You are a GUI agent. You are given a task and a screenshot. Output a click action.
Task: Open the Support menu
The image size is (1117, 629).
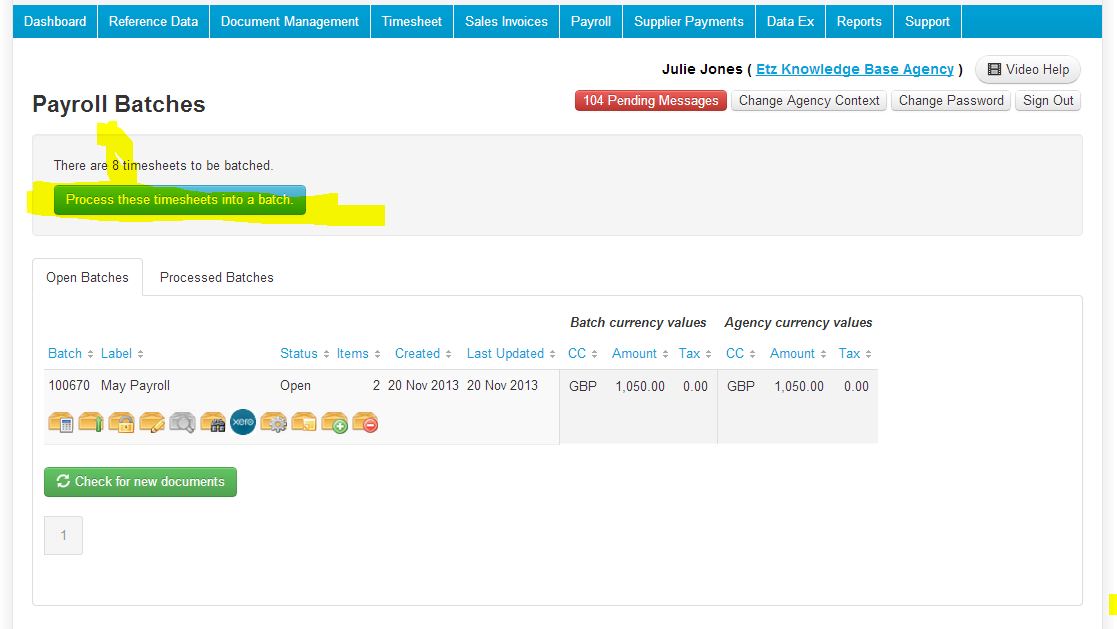pyautogui.click(x=928, y=21)
